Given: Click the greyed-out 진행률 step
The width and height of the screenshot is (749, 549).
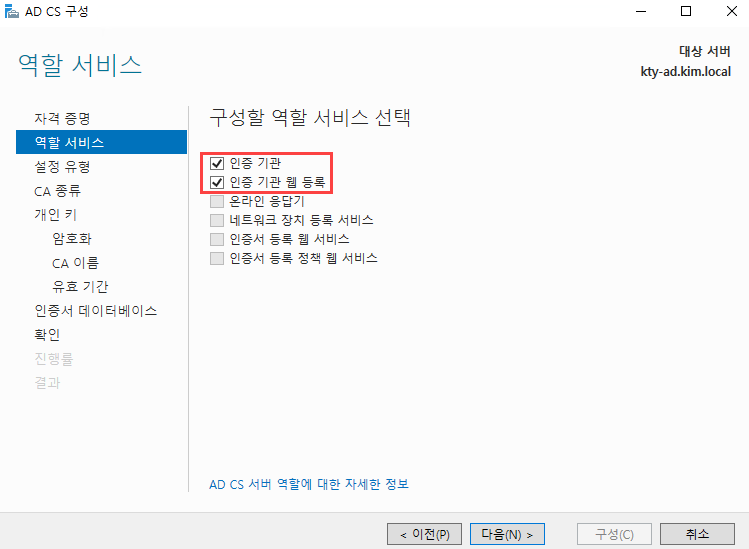Looking at the screenshot, I should point(54,358).
